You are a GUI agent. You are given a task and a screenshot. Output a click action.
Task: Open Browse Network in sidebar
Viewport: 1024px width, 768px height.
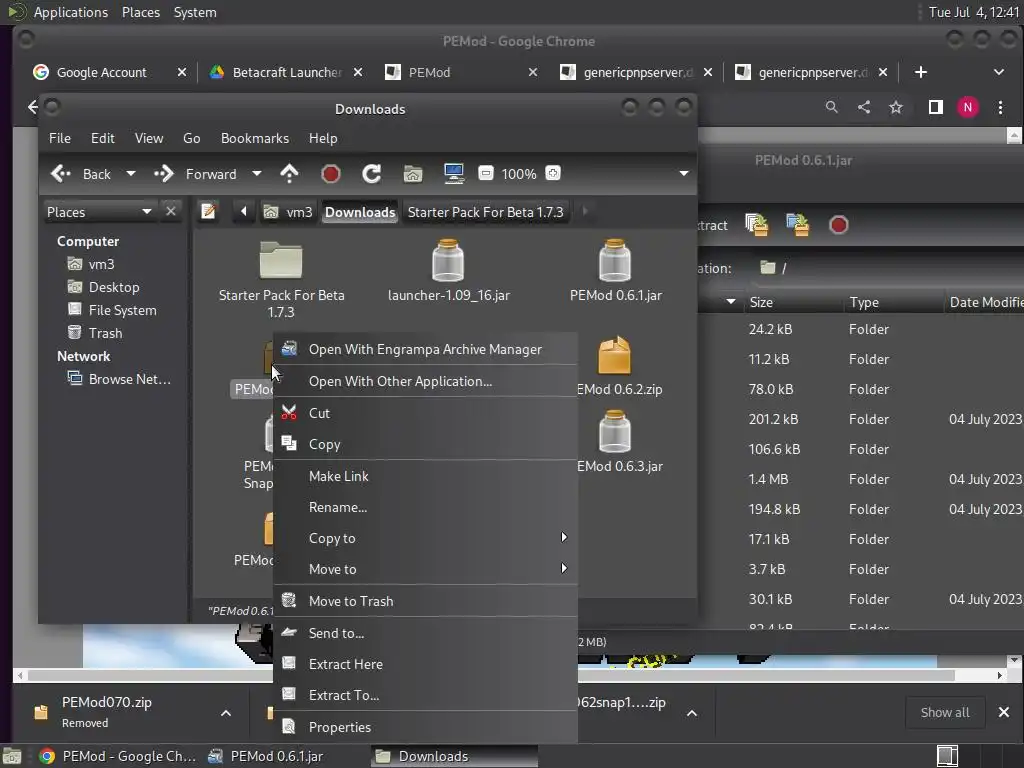click(129, 379)
